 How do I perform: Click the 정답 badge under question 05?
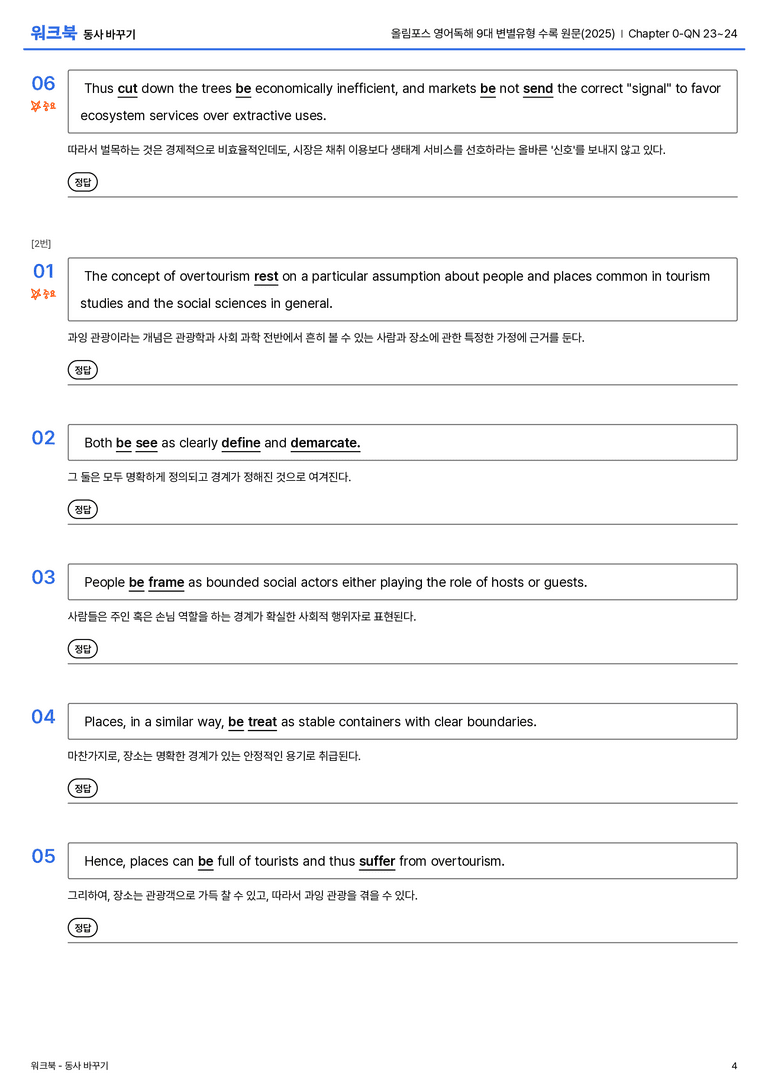82,928
